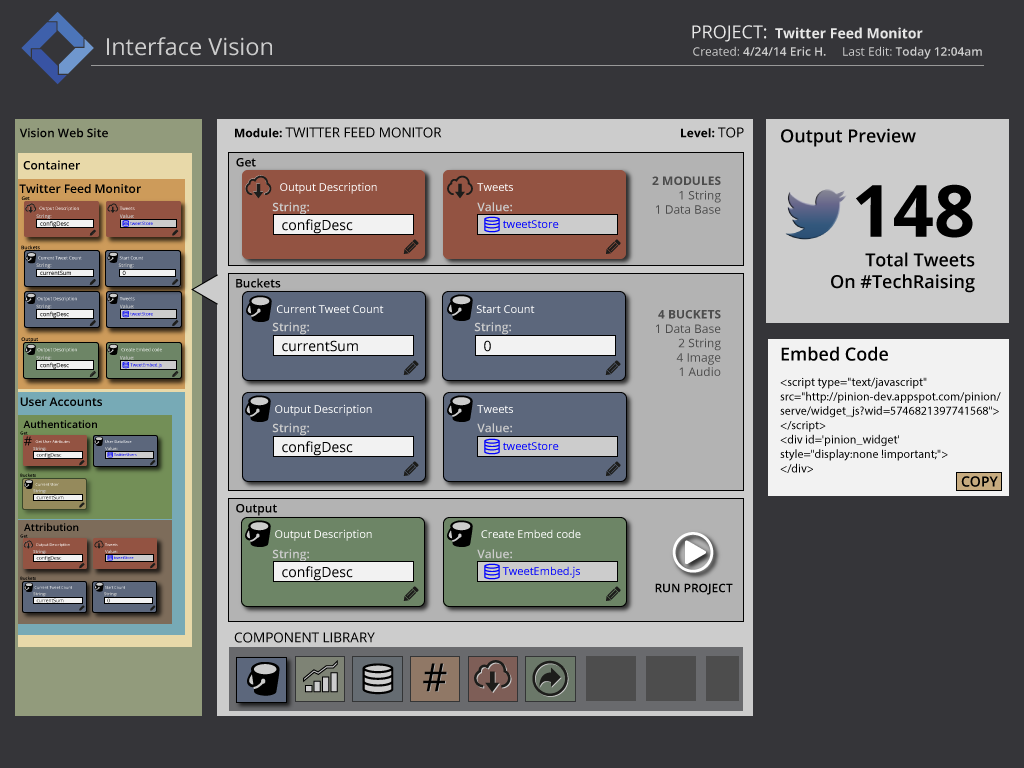The width and height of the screenshot is (1024, 768).
Task: Choose the database component in the library
Action: pyautogui.click(x=378, y=679)
